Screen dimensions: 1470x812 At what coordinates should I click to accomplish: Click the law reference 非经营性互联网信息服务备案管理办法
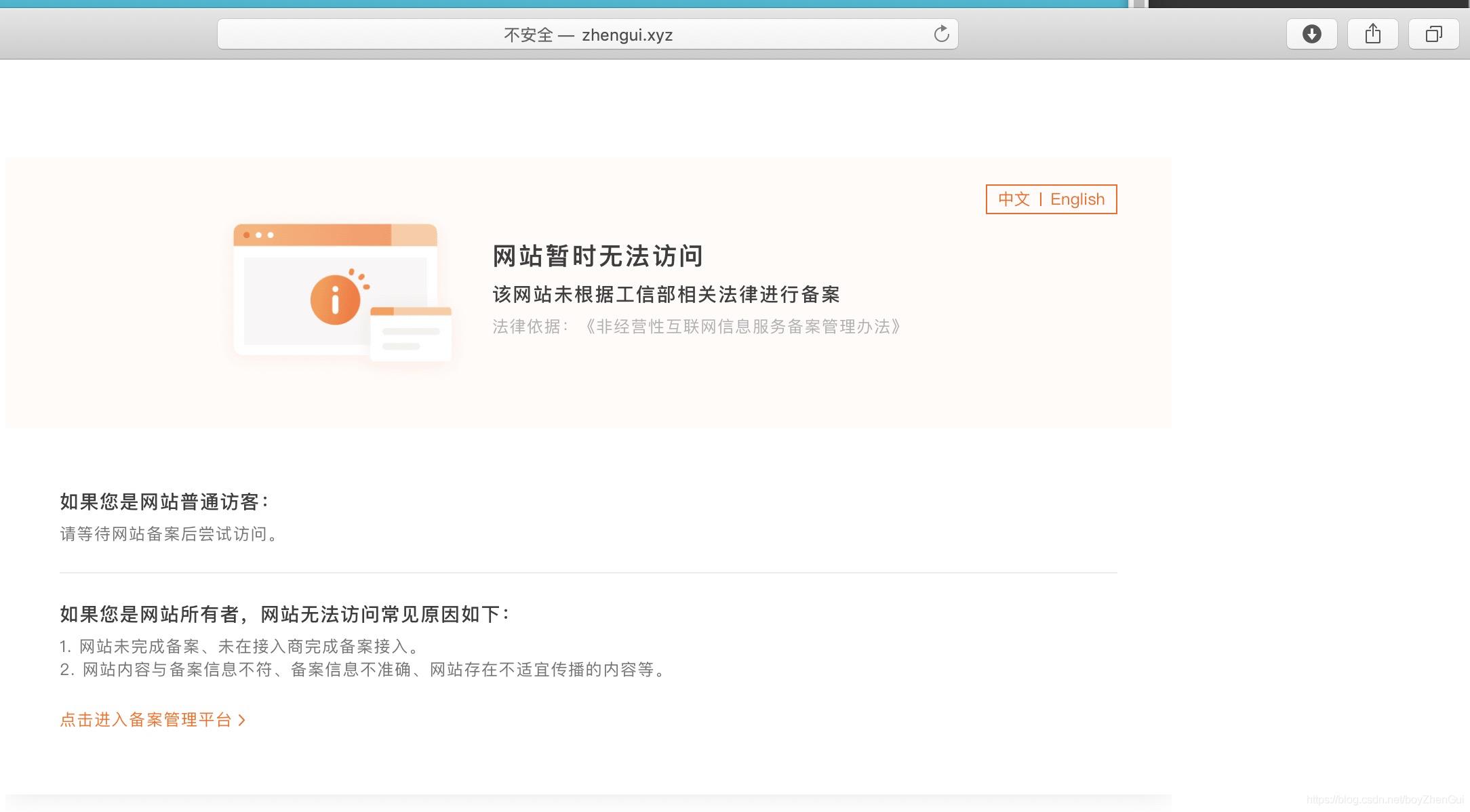coord(742,327)
